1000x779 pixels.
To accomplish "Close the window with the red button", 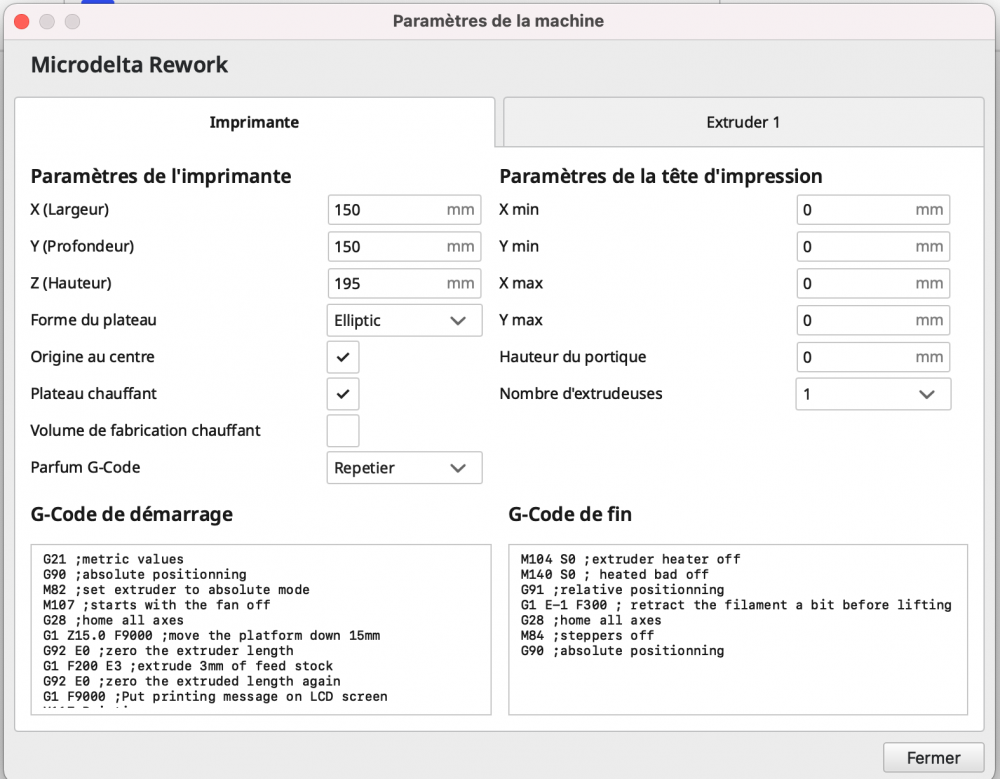I will click(x=22, y=22).
